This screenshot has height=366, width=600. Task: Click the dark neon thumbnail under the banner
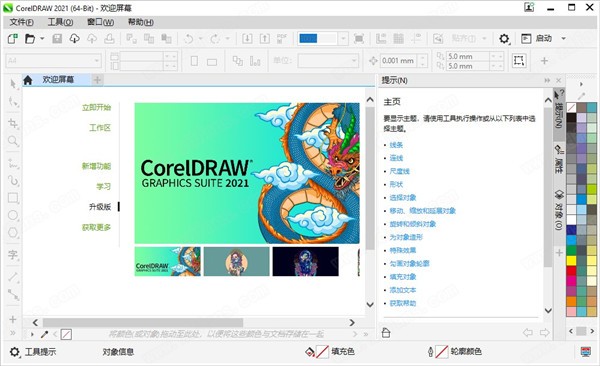[306, 261]
